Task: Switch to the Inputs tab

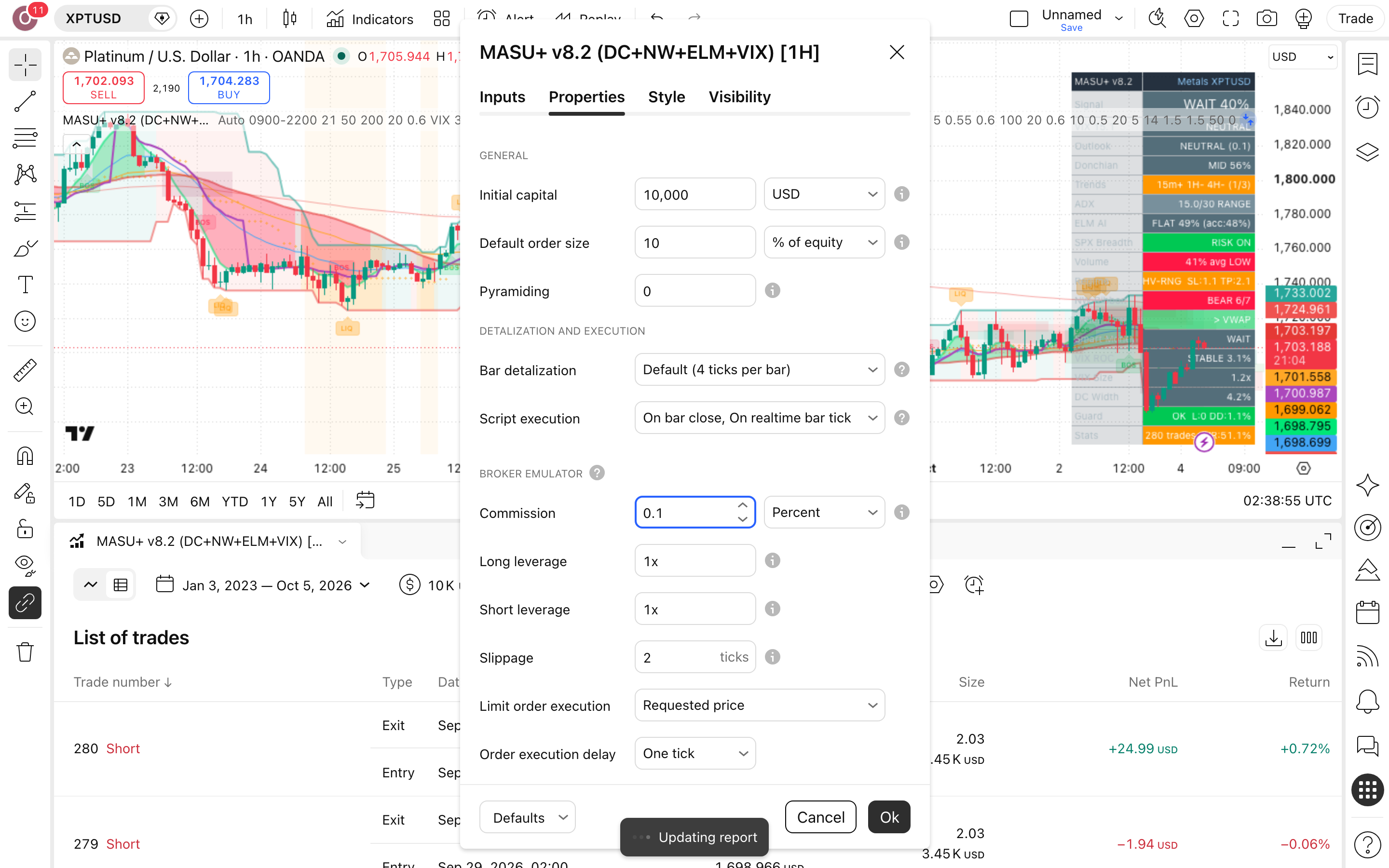Action: pos(502,97)
